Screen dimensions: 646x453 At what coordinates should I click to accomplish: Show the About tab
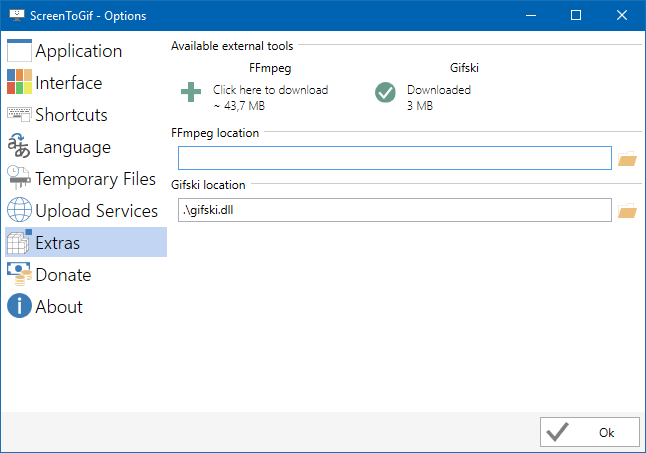[86, 306]
